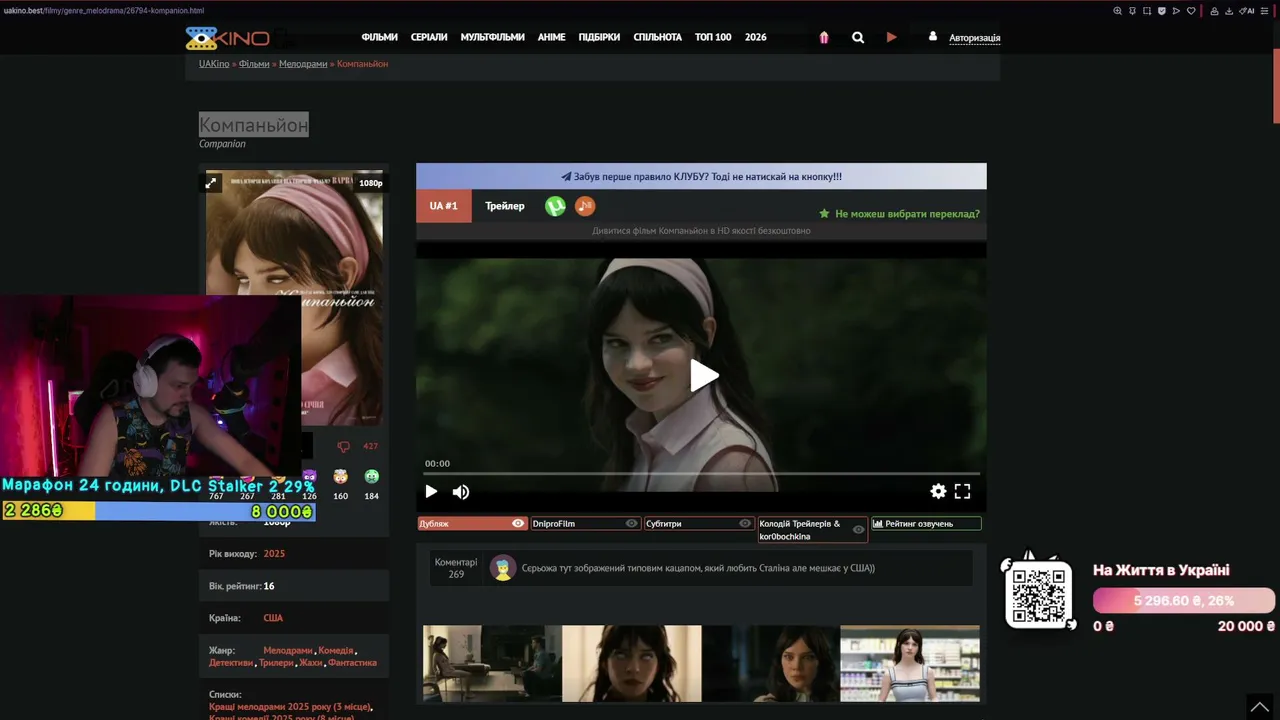
Task: Open the UAKino site logo
Action: [228, 38]
